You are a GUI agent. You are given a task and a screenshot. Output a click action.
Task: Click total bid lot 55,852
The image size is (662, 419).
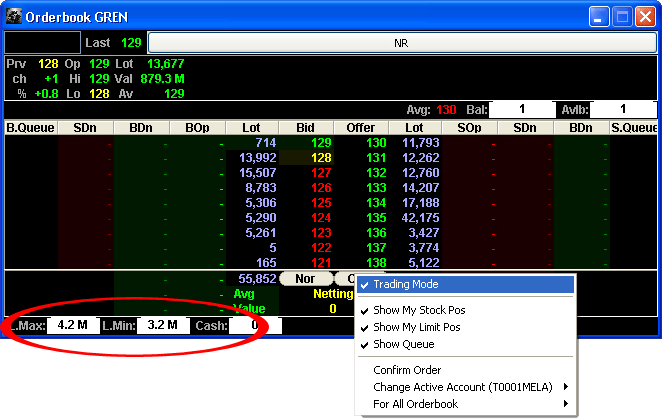pos(257,279)
